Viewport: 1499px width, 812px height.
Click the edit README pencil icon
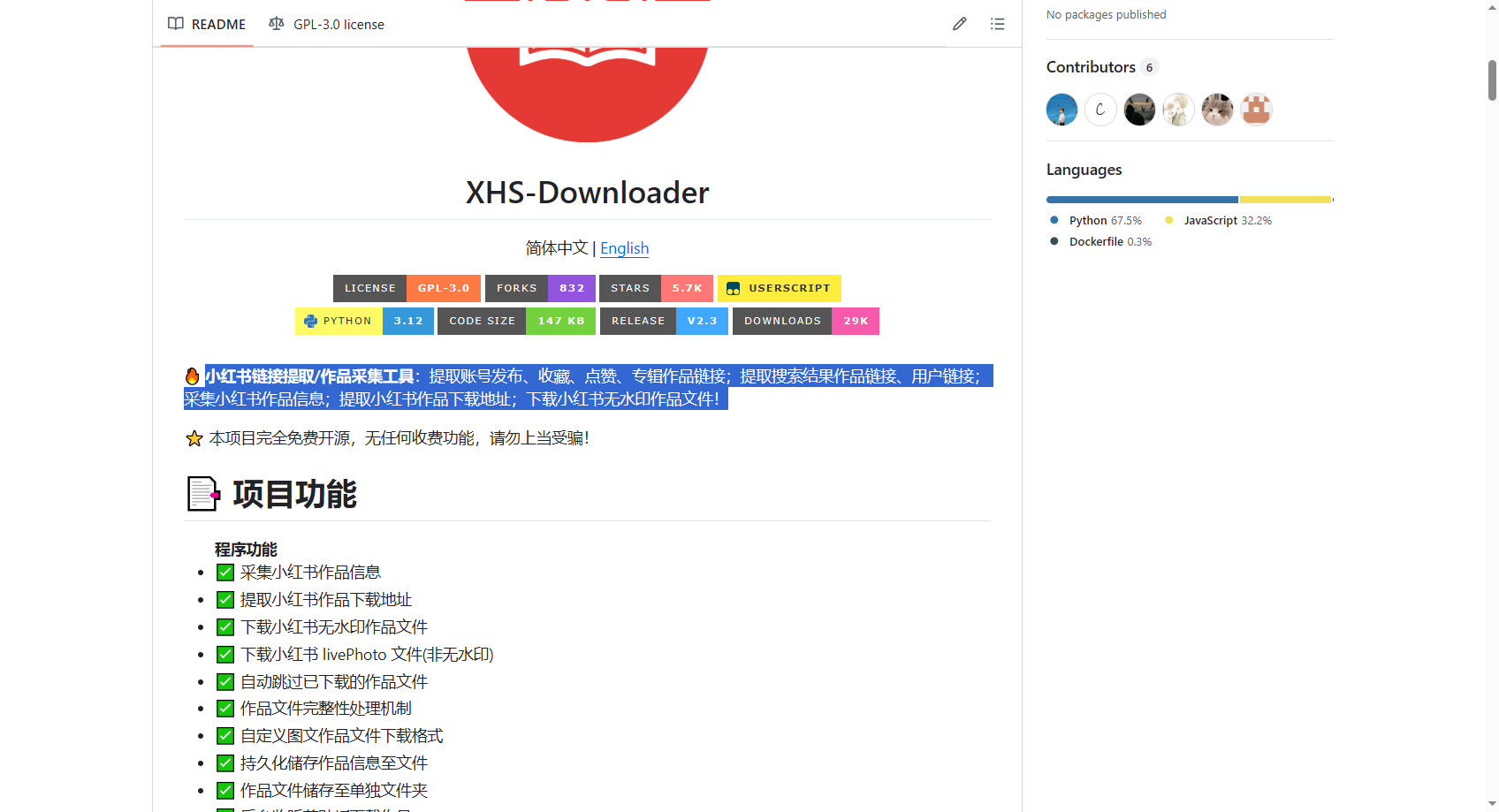[960, 24]
